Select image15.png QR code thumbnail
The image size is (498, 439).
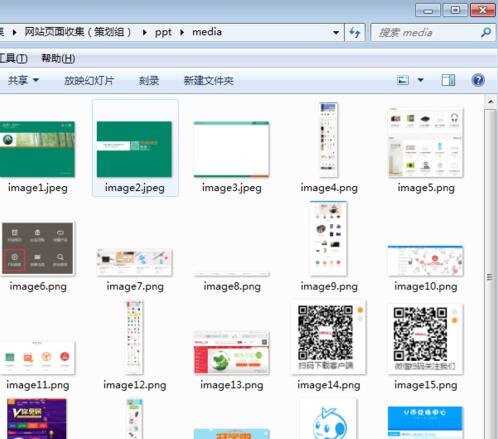point(426,339)
